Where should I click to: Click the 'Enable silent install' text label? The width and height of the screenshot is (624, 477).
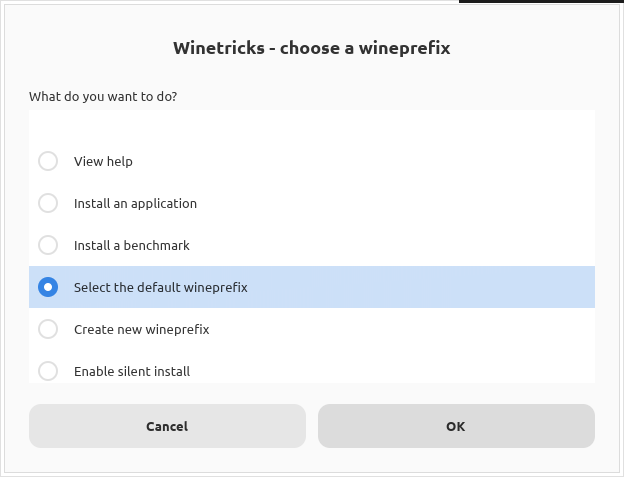tap(131, 371)
